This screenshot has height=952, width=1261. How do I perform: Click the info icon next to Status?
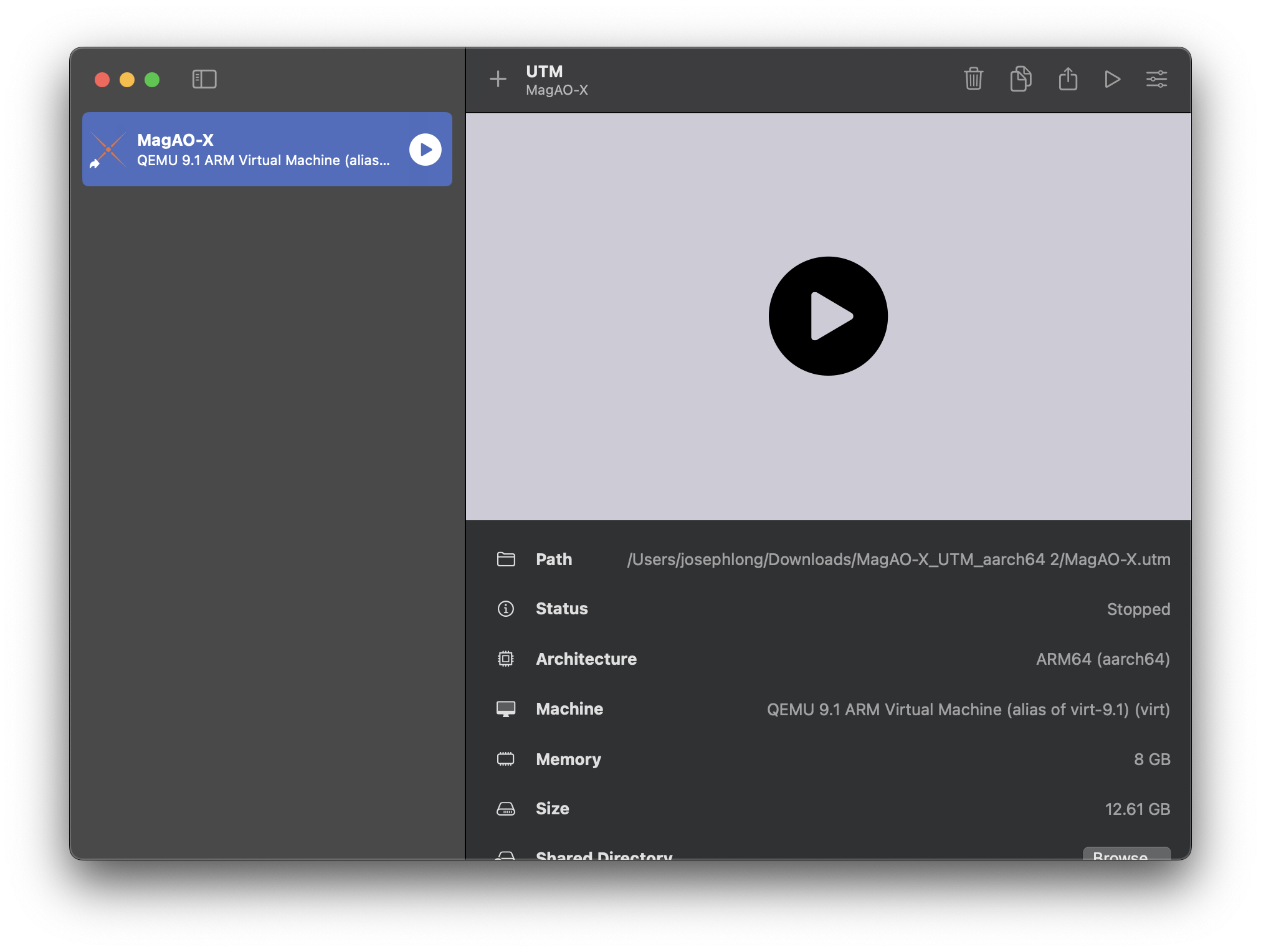click(506, 609)
